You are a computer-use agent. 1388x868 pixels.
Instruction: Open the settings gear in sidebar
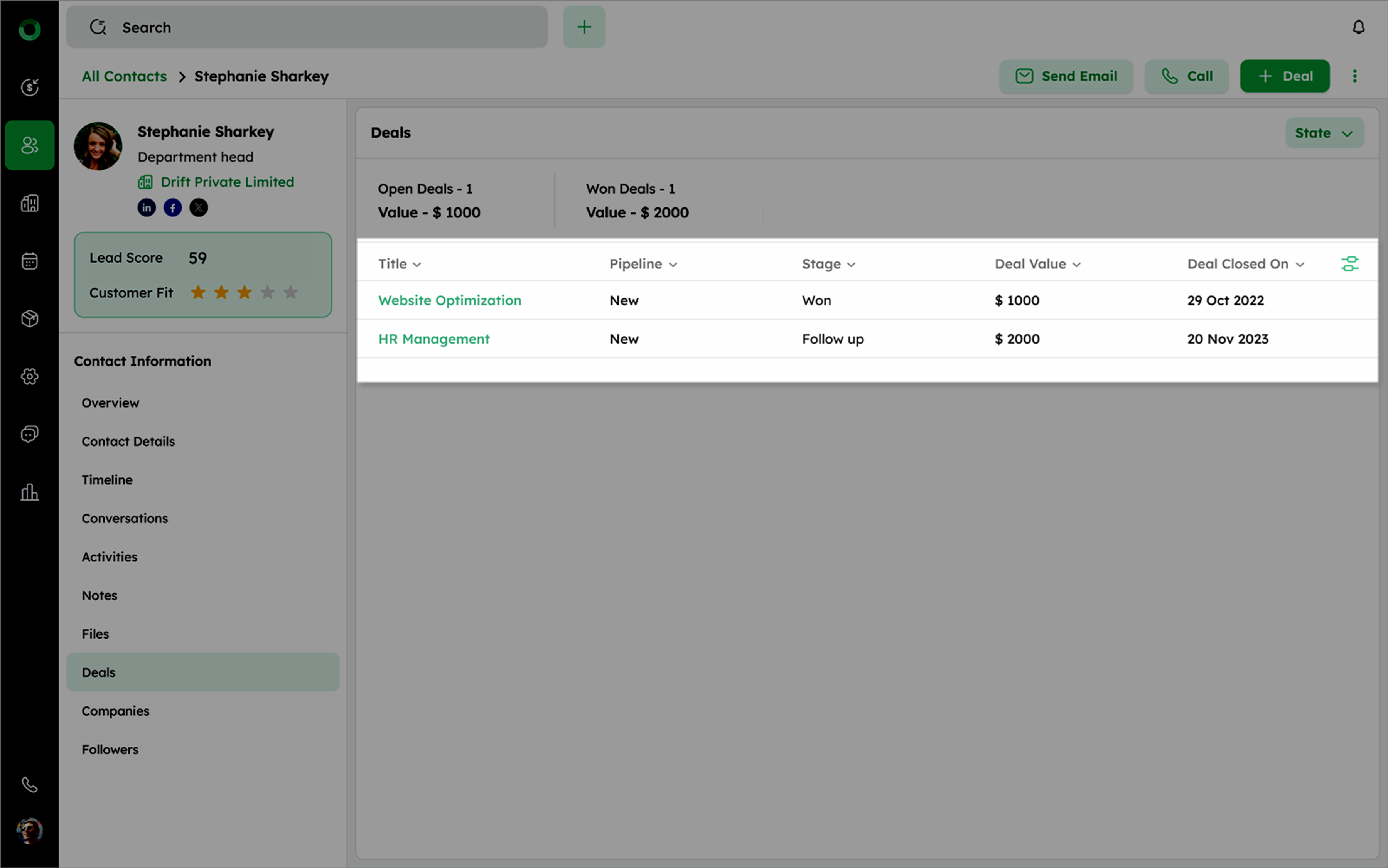coord(29,377)
